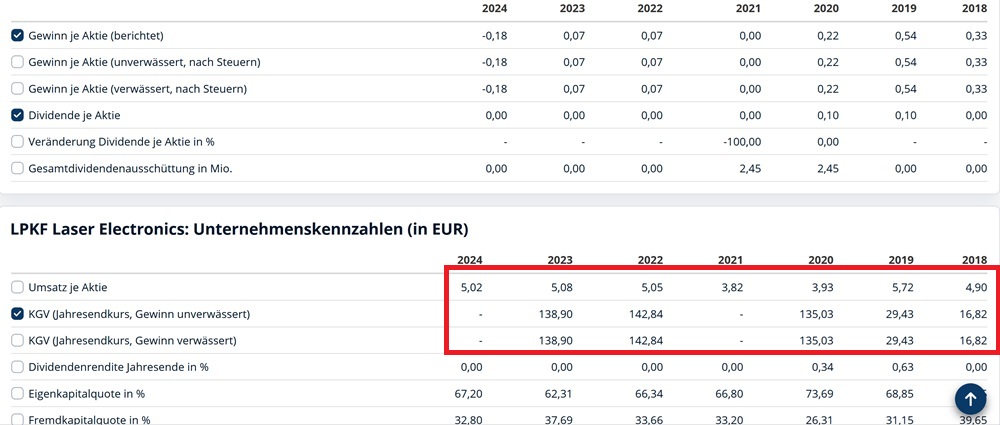Screen dimensions: 1000x425
Task: Uncheck the Gewinn je Aktie (berichtet) checkbox
Action: tap(17, 35)
